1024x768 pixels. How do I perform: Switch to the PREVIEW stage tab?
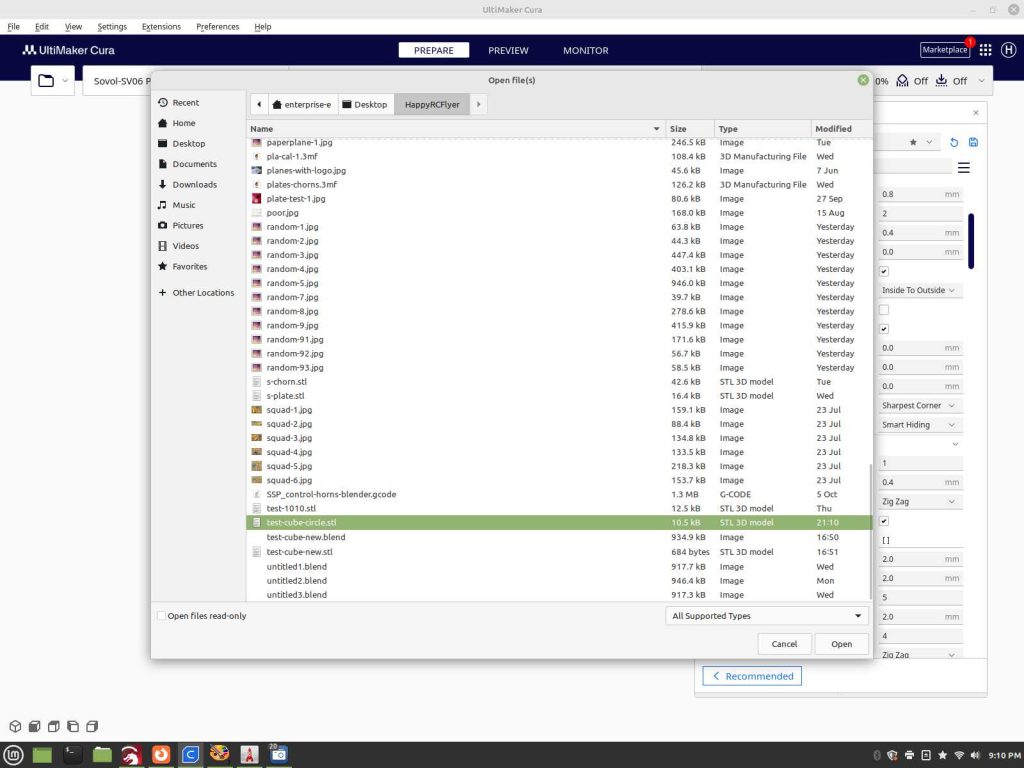click(508, 50)
